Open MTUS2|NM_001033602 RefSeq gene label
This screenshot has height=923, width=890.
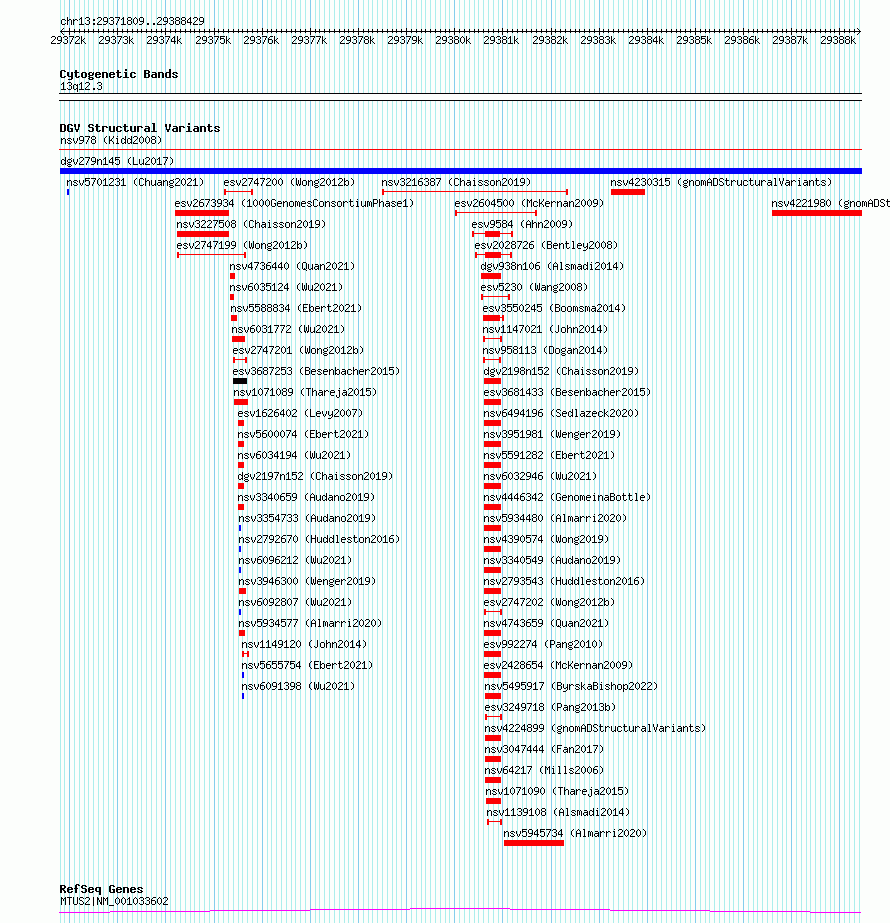click(x=114, y=901)
